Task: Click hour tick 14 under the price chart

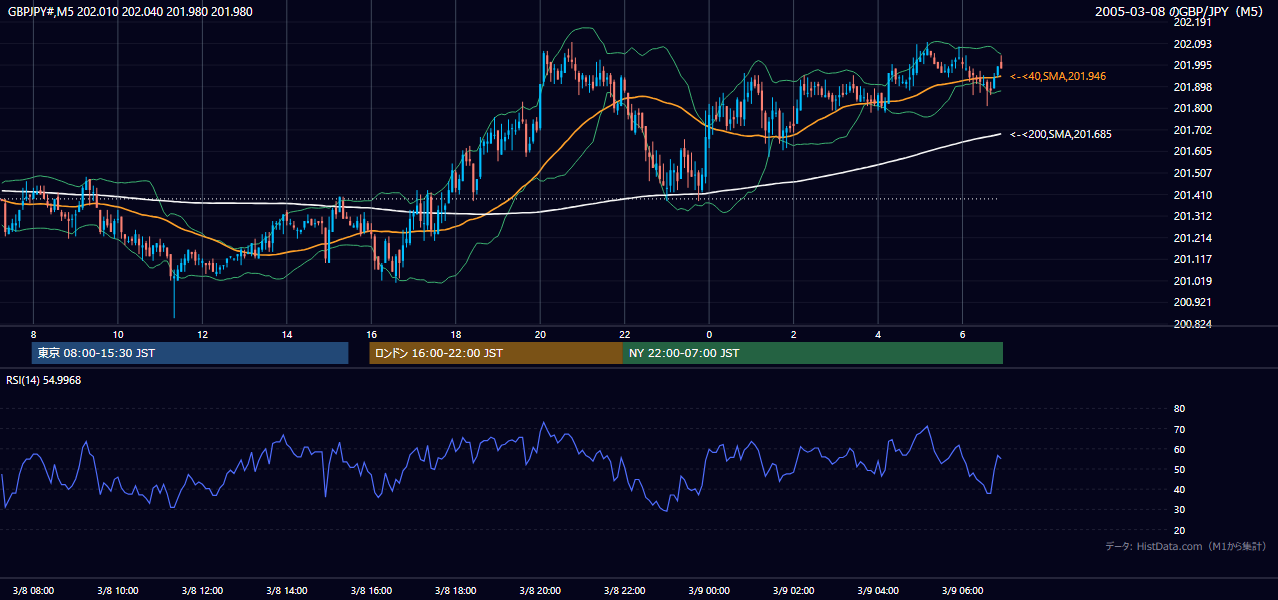Action: (287, 334)
